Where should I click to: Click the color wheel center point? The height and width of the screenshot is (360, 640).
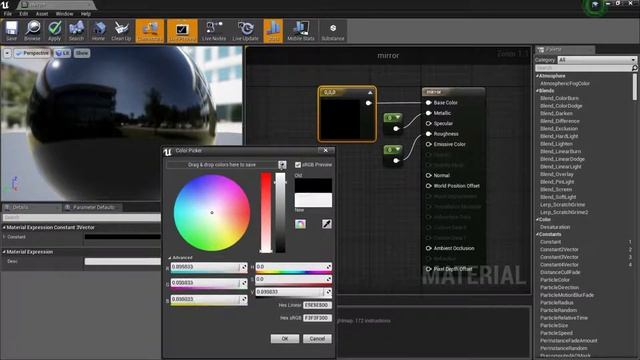click(x=212, y=213)
